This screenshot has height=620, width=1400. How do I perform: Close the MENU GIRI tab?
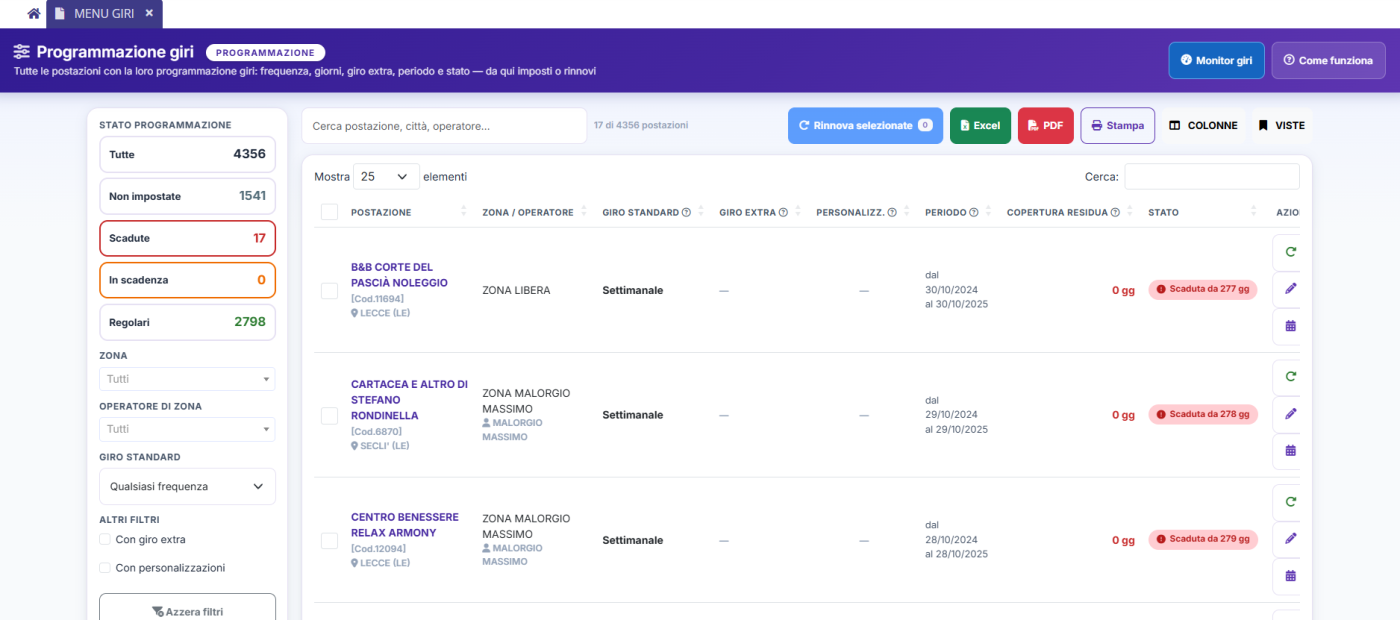pyautogui.click(x=149, y=13)
